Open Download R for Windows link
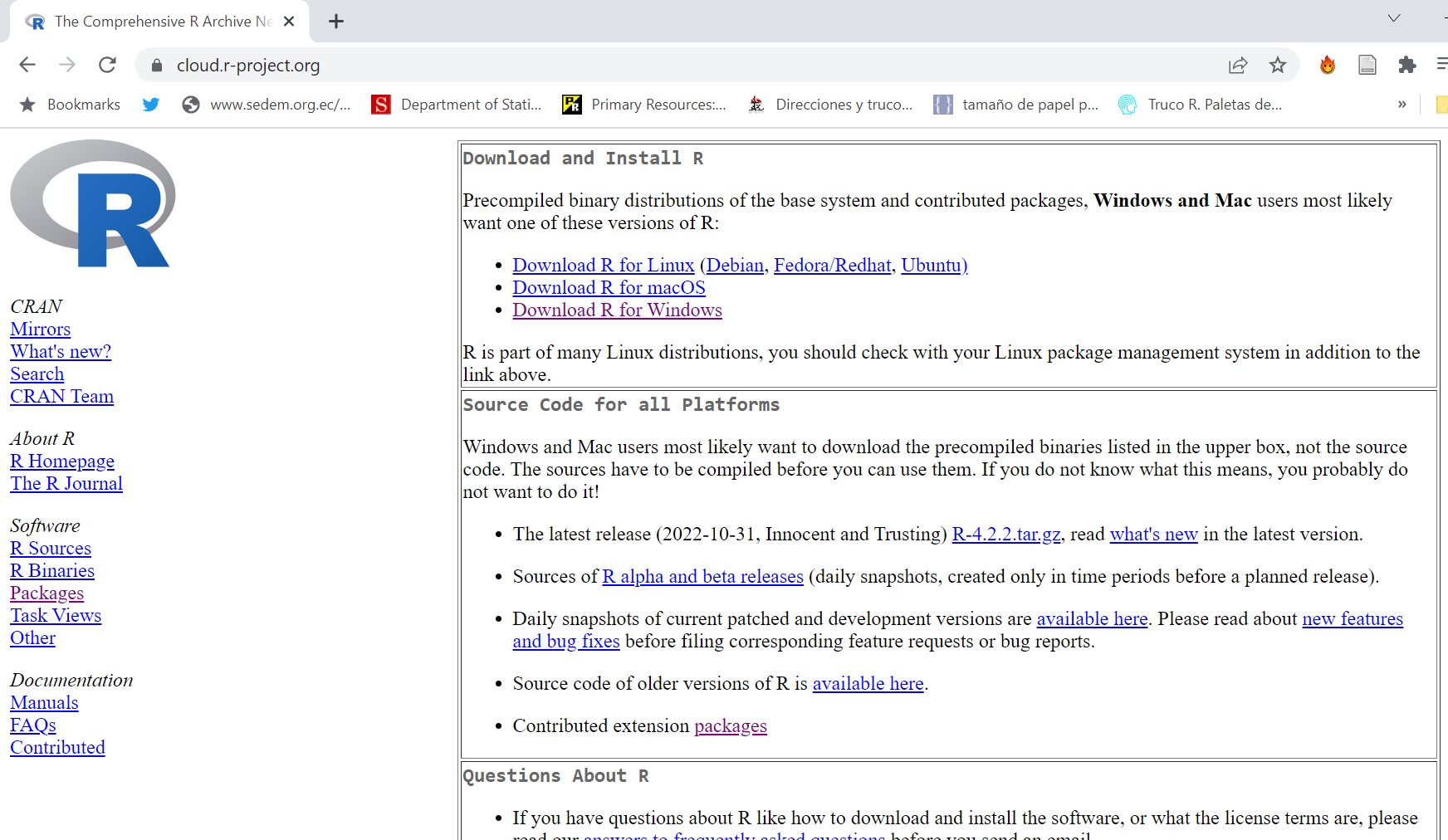 [617, 310]
